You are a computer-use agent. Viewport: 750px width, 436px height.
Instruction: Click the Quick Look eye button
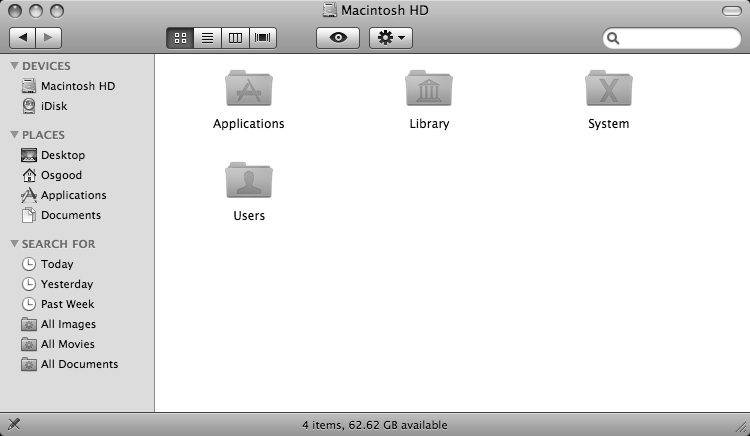pyautogui.click(x=338, y=38)
